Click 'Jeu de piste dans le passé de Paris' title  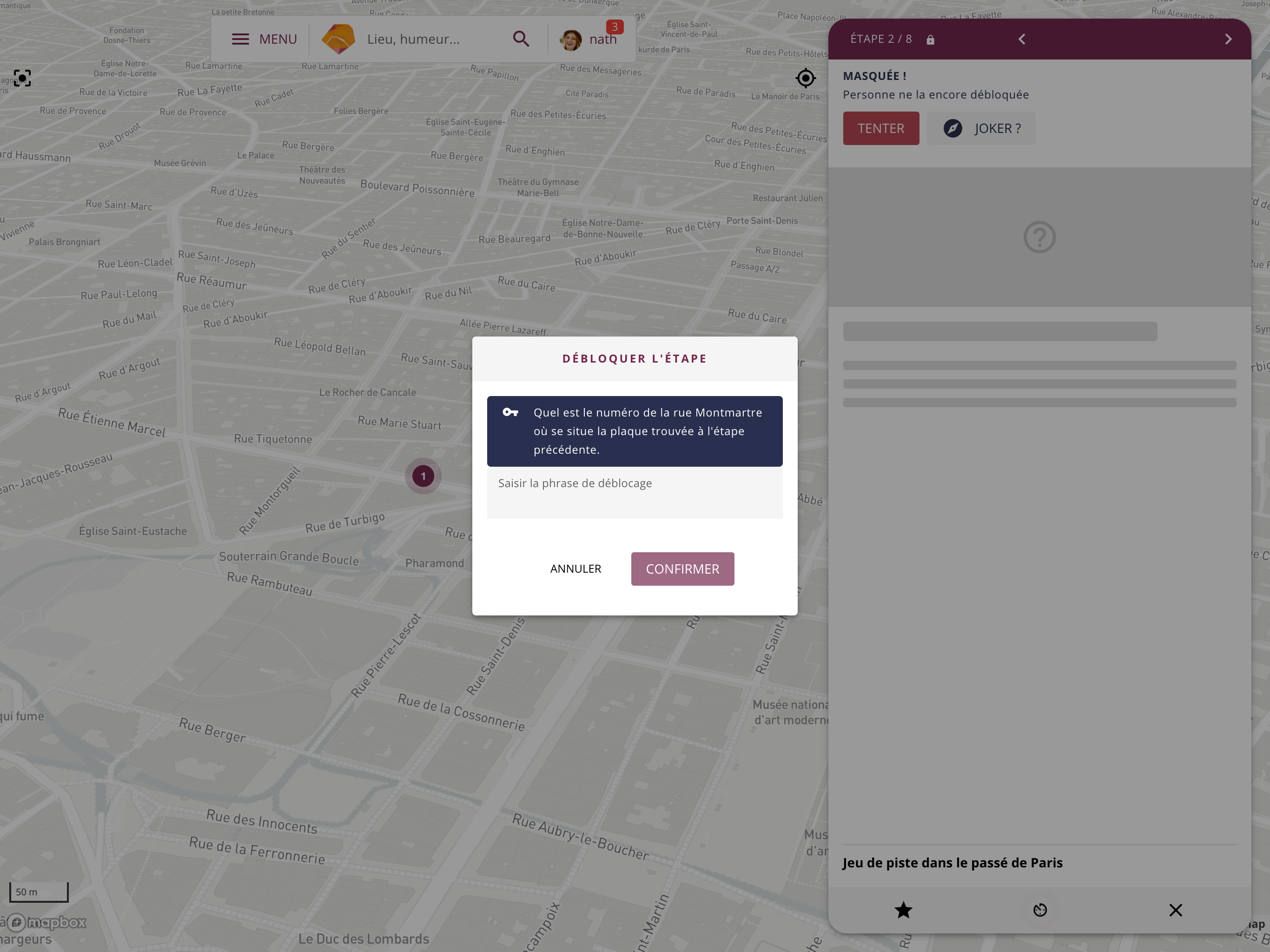click(x=952, y=862)
